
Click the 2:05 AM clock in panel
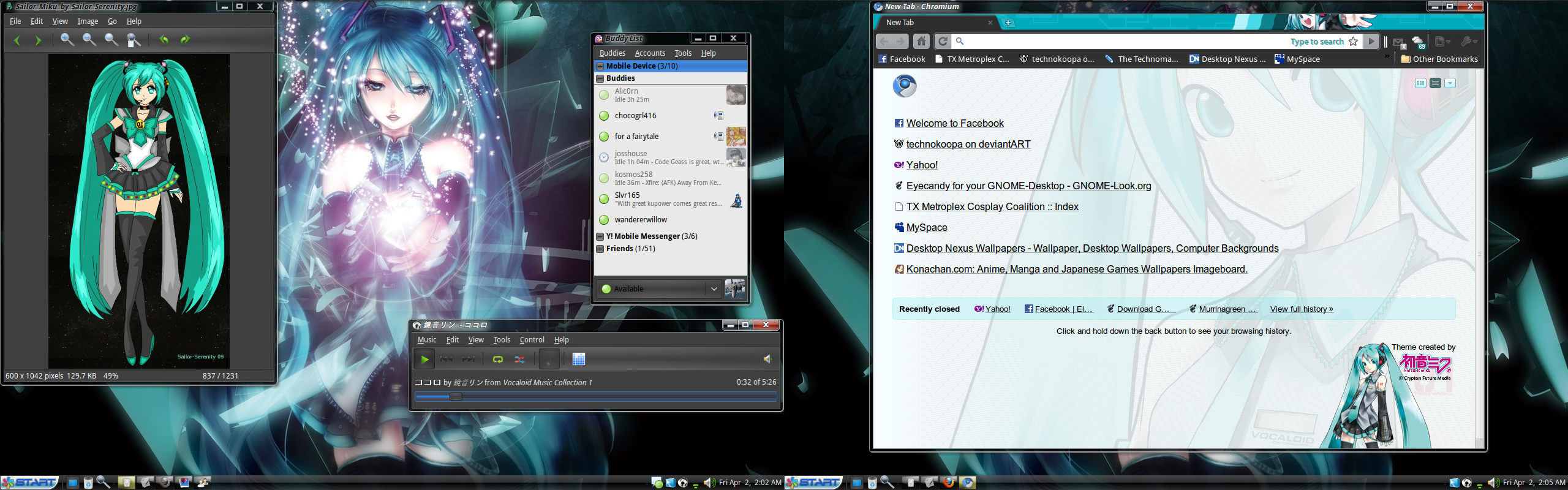(1534, 483)
